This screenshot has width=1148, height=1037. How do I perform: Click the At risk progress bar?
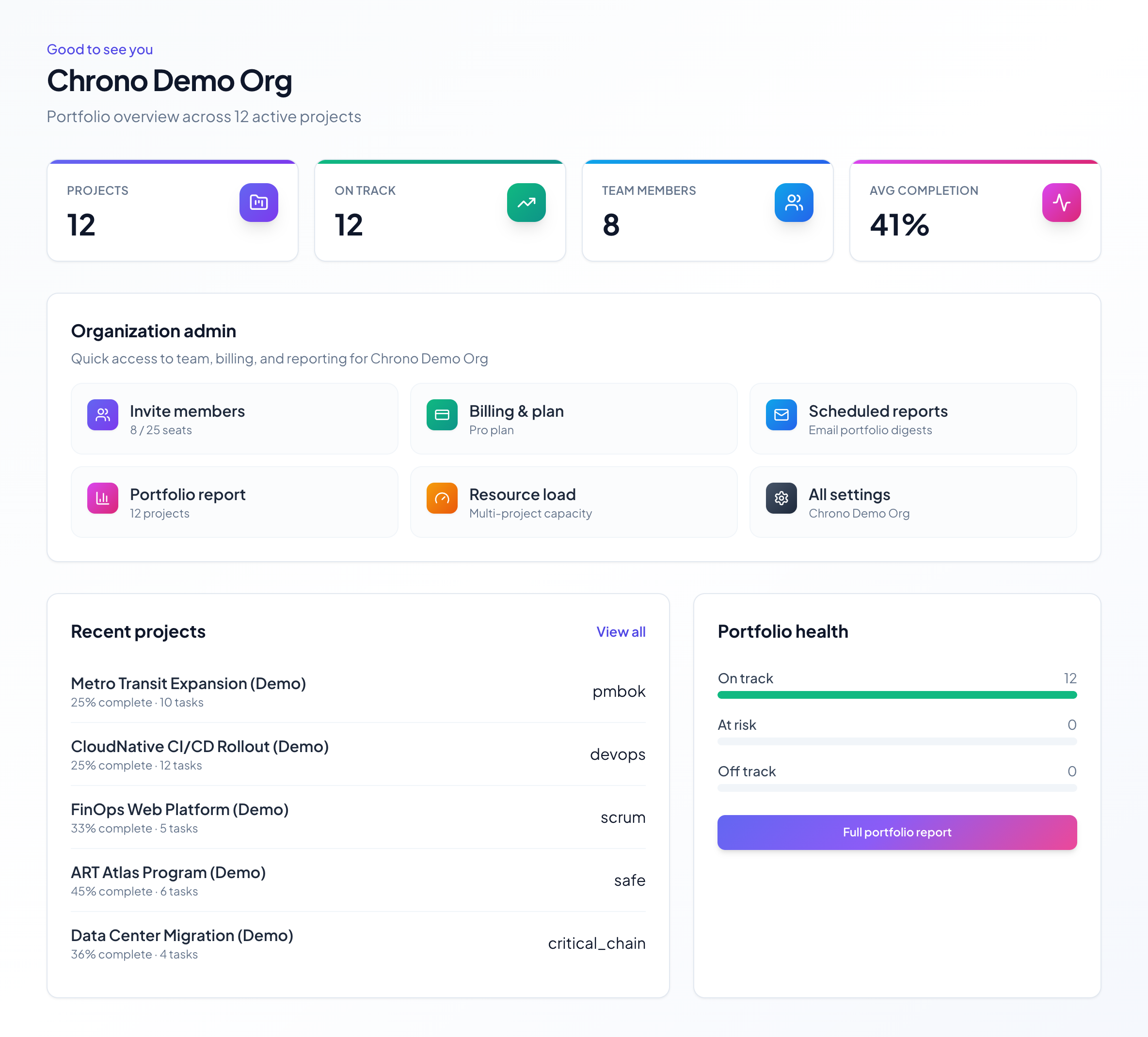897,741
